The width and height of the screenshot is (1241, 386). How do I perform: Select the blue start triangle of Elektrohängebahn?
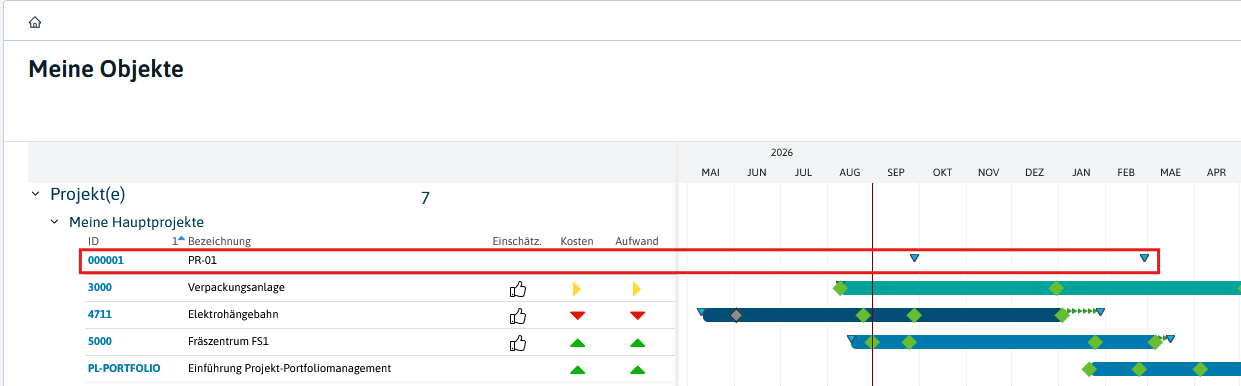pos(701,312)
